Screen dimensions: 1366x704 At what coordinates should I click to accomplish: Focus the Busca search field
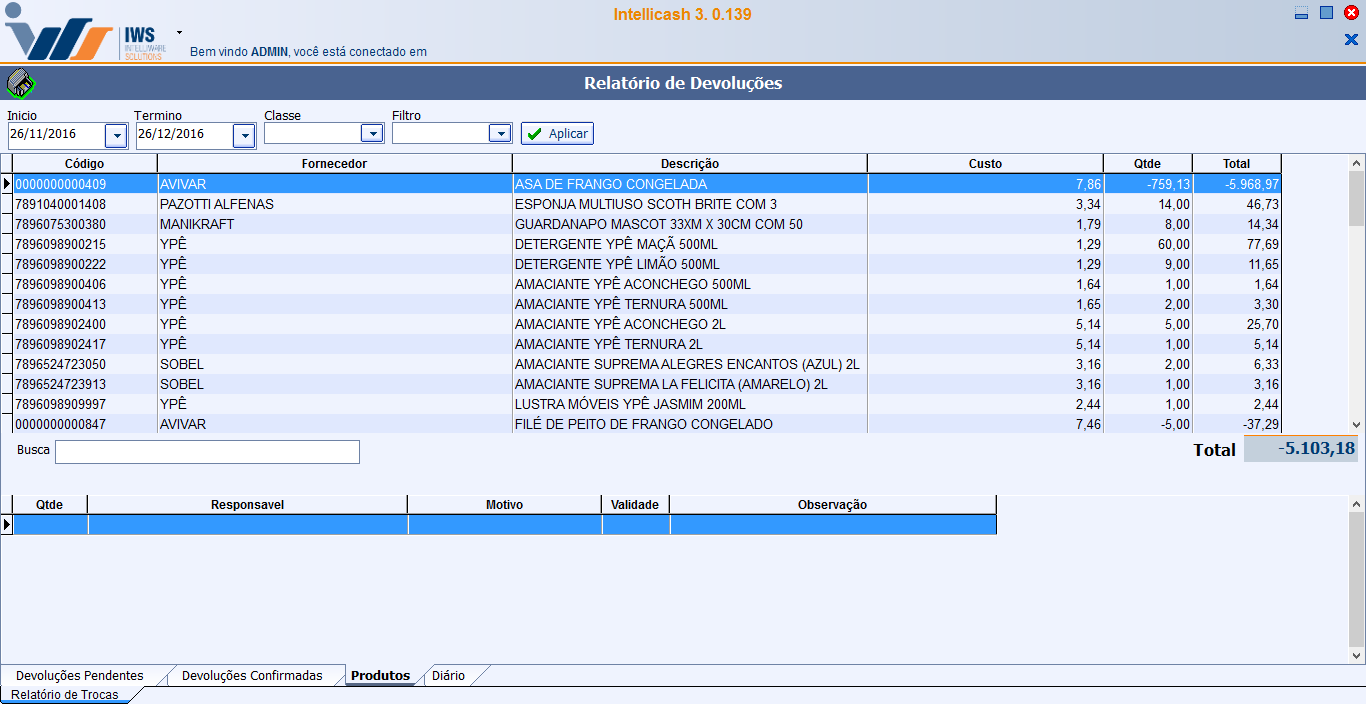point(207,452)
